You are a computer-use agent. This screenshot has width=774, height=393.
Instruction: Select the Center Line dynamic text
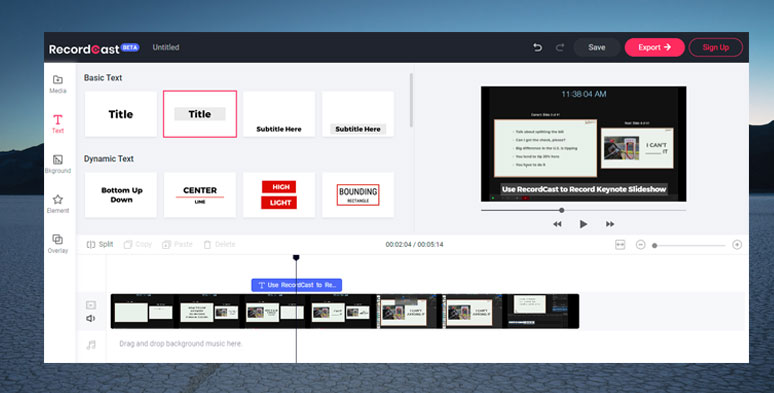tap(200, 195)
